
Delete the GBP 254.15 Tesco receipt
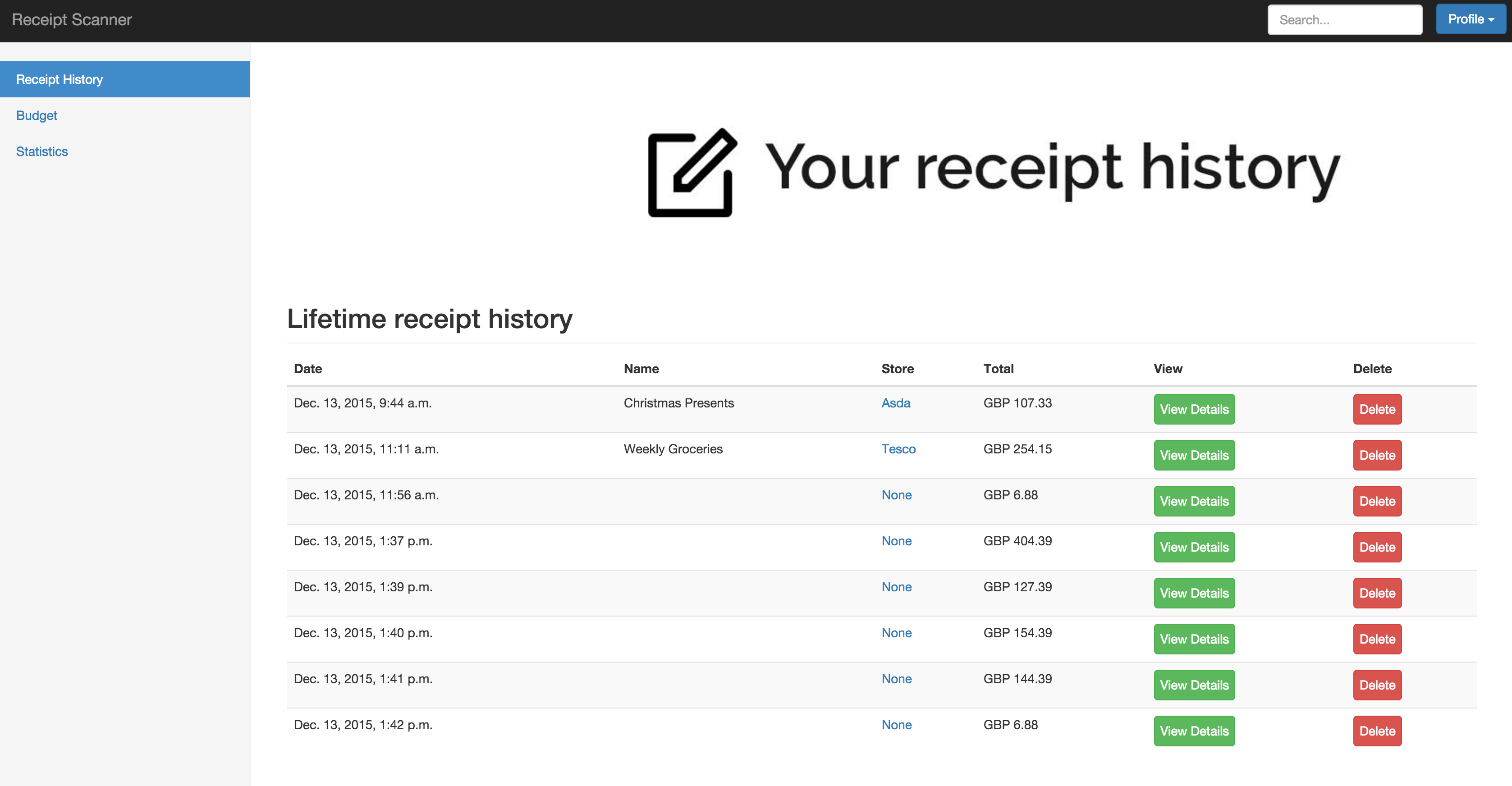point(1376,455)
